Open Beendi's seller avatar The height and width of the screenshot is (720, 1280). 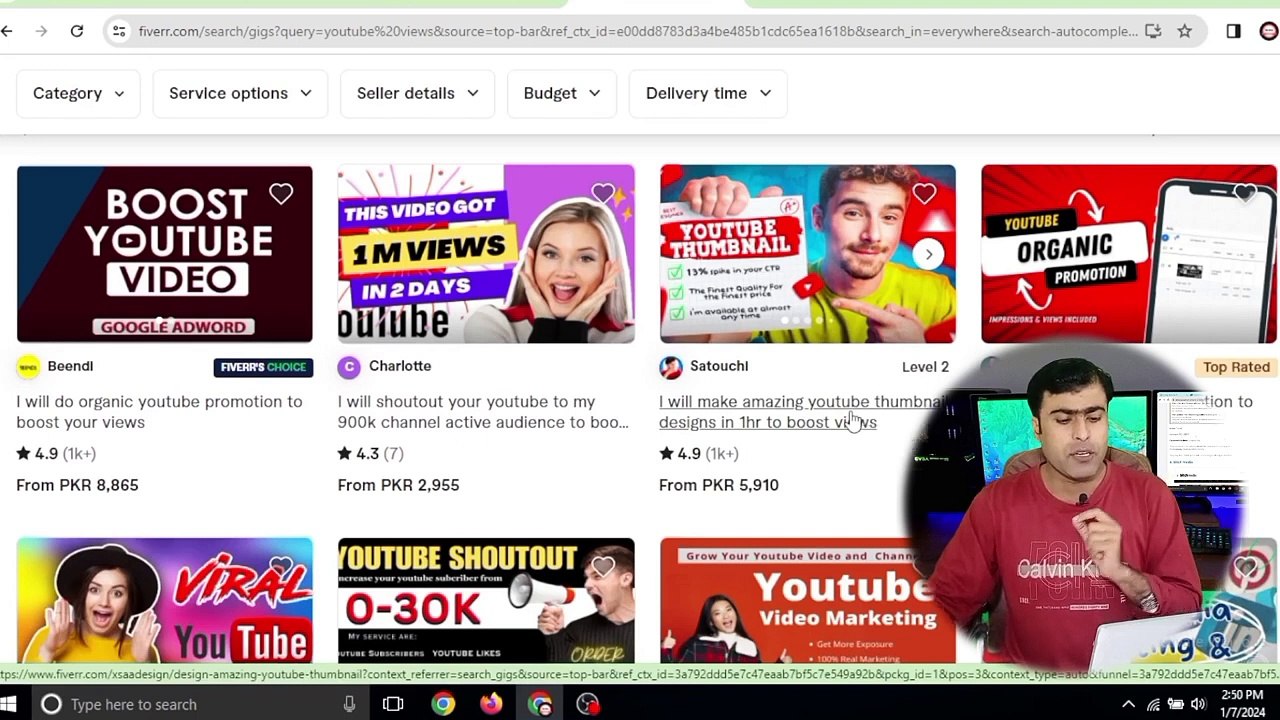coord(28,367)
